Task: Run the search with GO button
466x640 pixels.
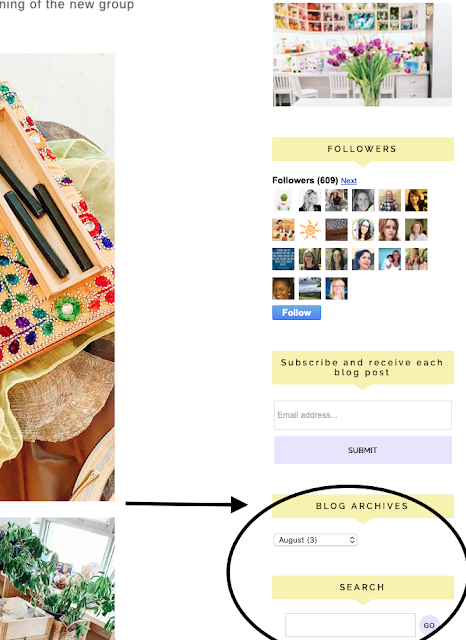Action: point(429,625)
